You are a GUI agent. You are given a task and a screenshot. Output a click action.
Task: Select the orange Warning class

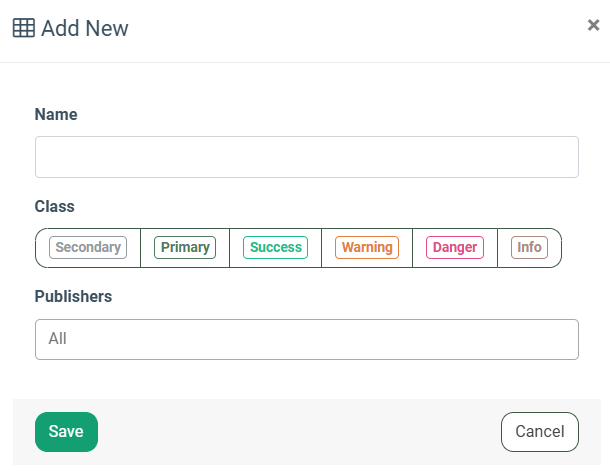367,247
